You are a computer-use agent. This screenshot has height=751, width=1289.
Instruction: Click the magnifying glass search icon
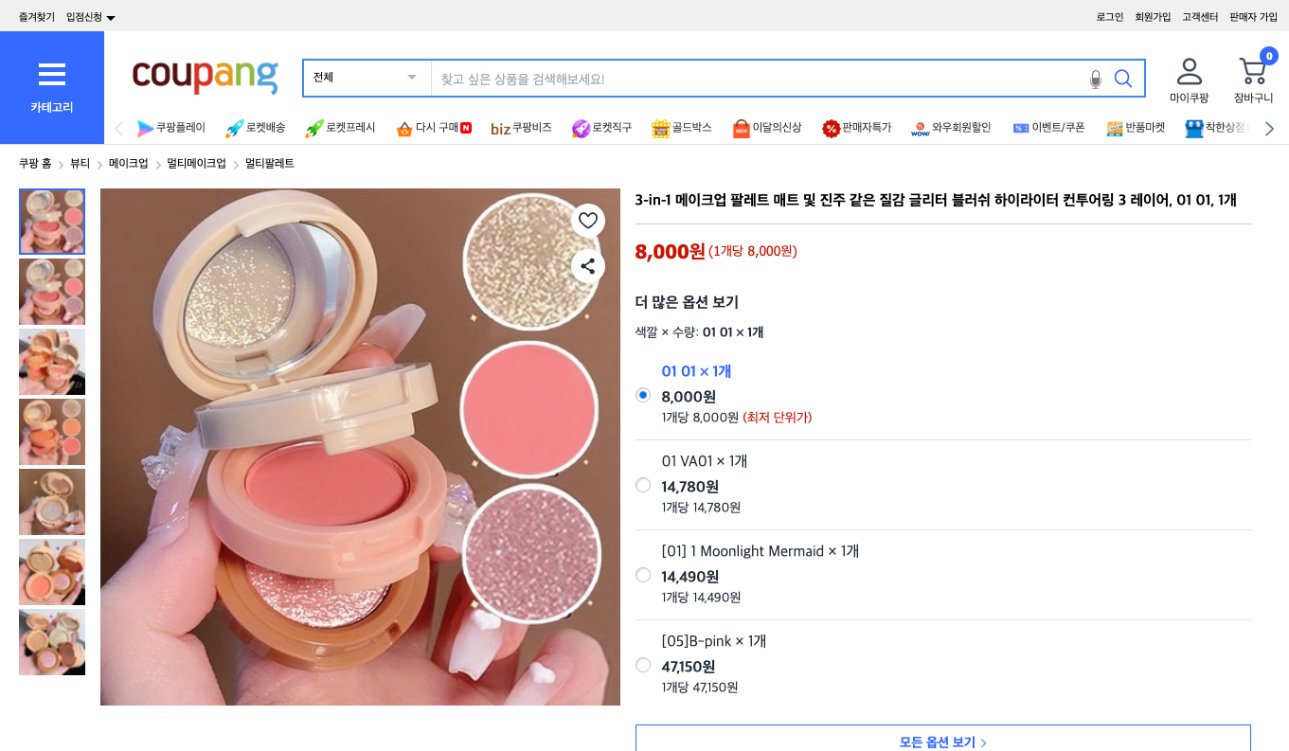pos(1125,78)
